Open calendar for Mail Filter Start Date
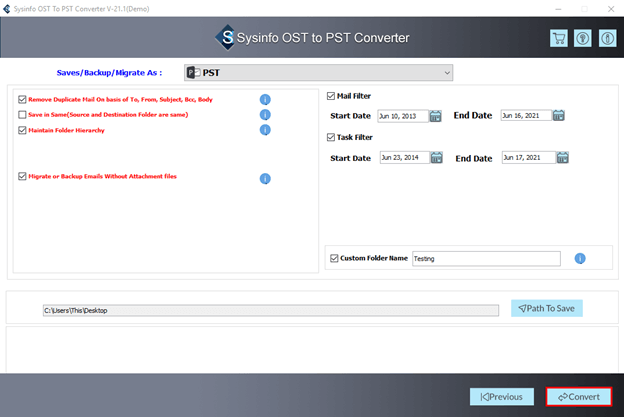 (435, 116)
